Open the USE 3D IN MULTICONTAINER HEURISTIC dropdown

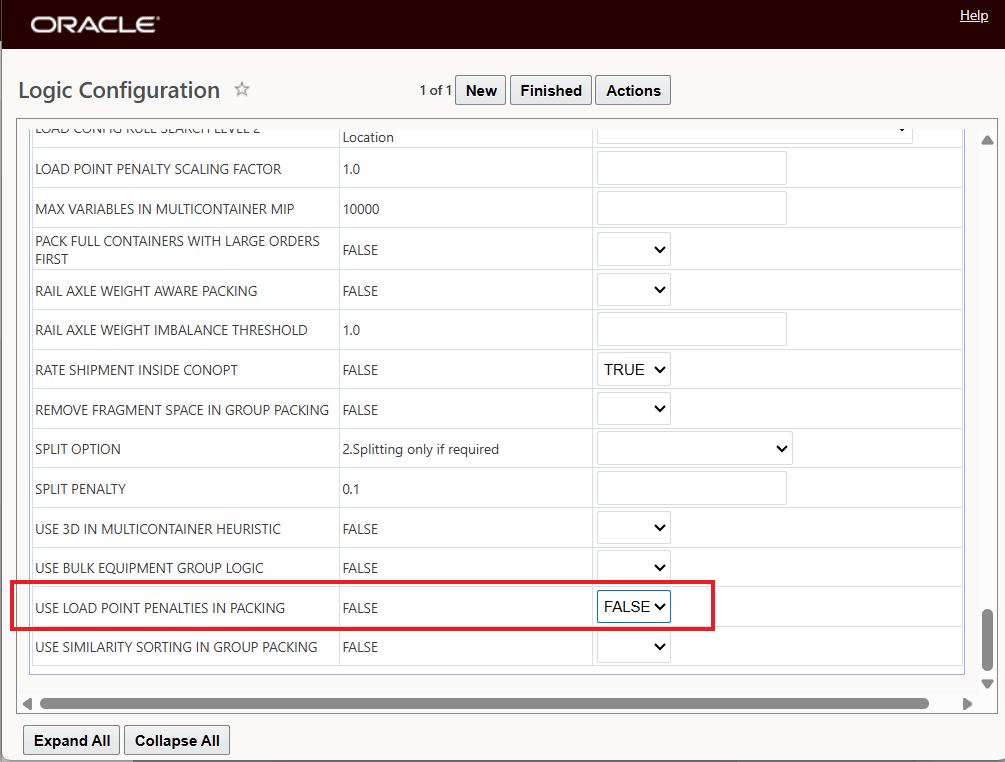pos(633,527)
